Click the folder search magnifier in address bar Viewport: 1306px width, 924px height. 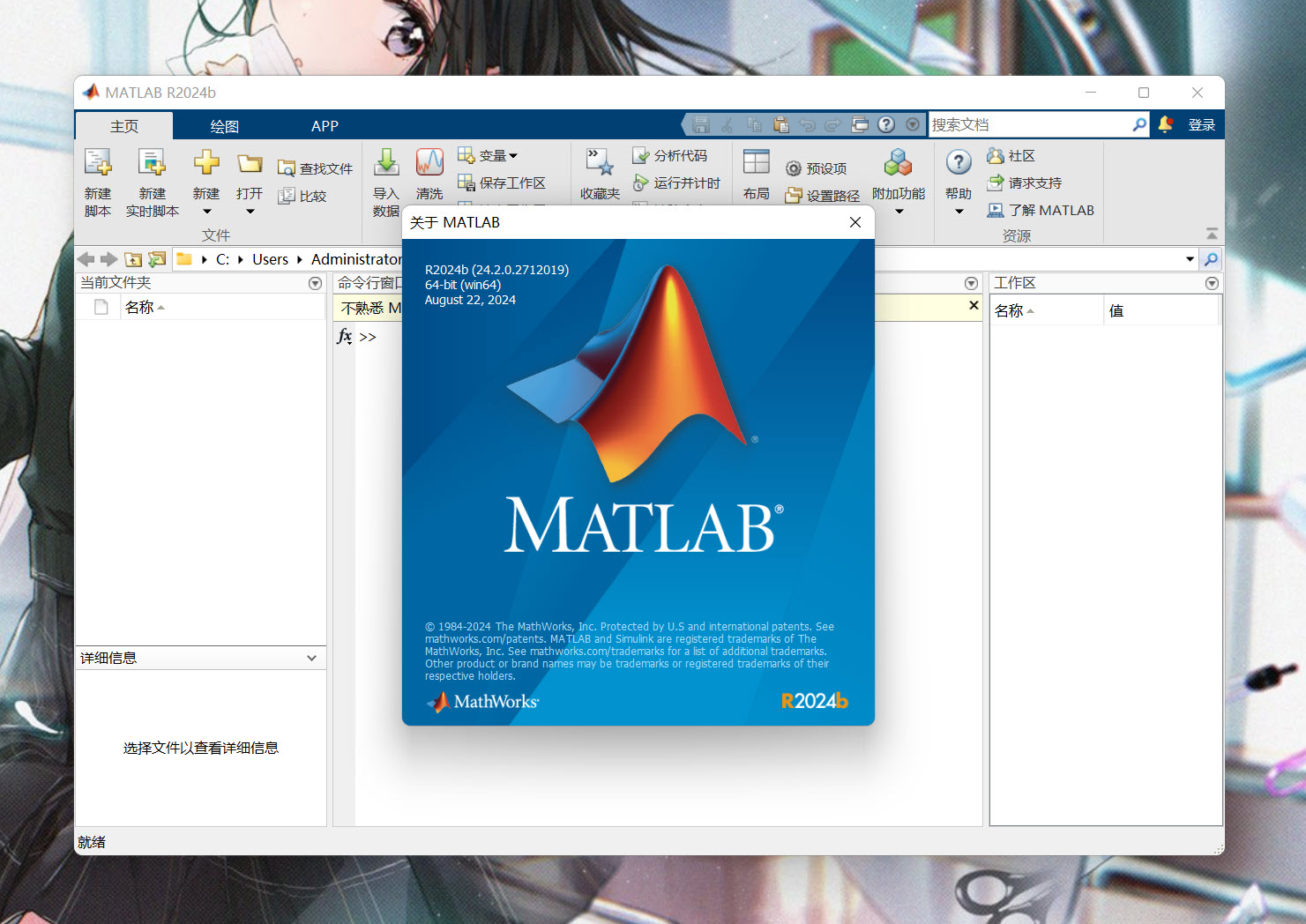pos(1211,259)
